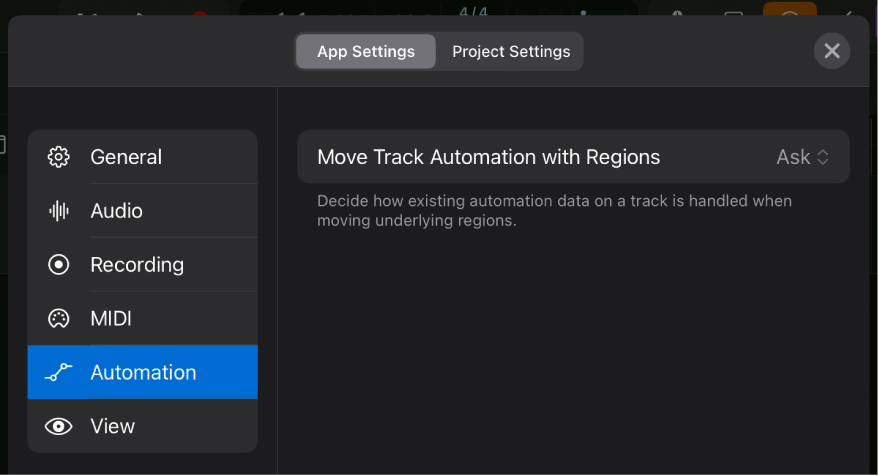Open the Ask dropdown value
Image resolution: width=878 pixels, height=476 pixels.
point(793,157)
